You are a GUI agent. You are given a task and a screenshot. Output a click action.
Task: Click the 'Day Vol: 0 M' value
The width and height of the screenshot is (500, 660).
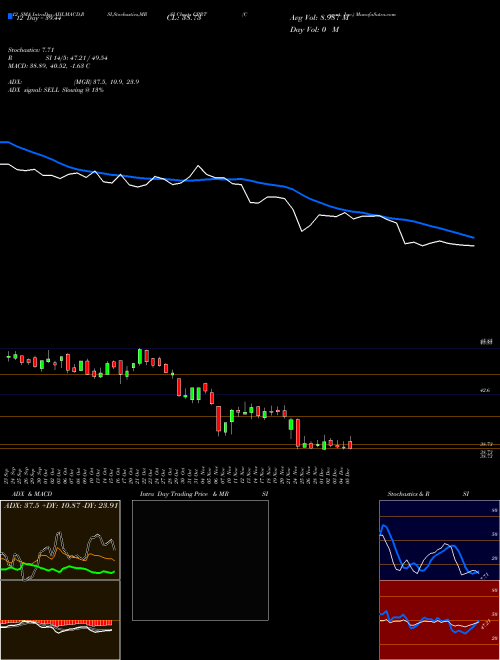[314, 30]
